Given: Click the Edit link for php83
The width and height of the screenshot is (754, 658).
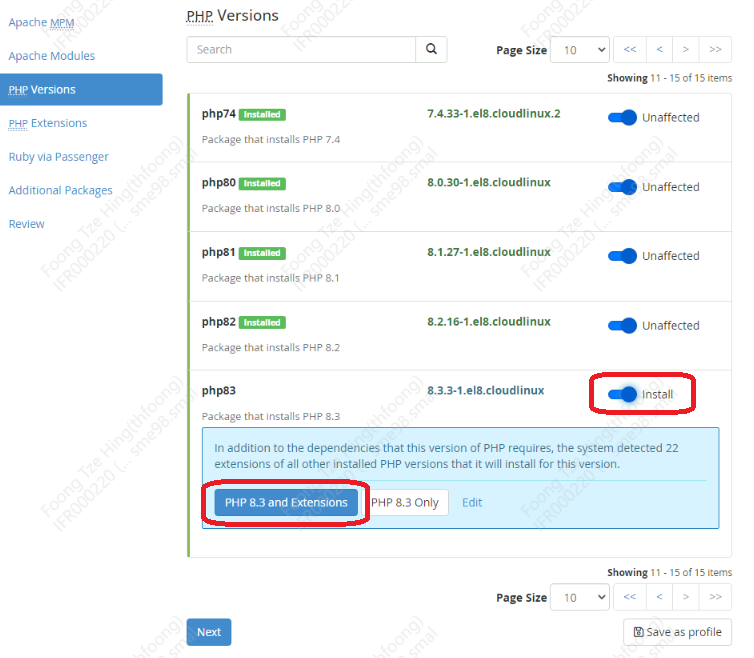Looking at the screenshot, I should click(472, 502).
